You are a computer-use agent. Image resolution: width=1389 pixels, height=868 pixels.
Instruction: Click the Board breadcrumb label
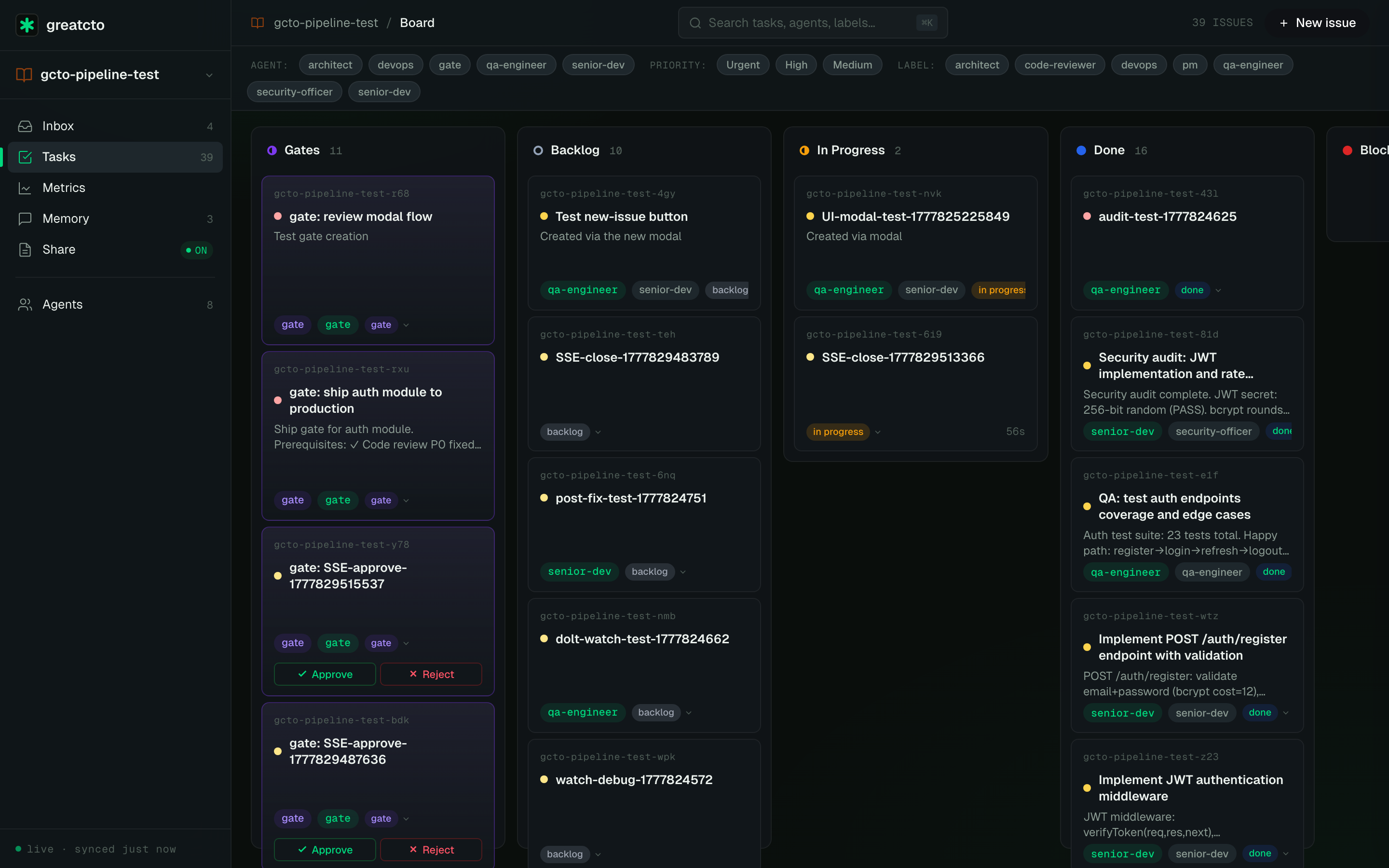coord(417,23)
